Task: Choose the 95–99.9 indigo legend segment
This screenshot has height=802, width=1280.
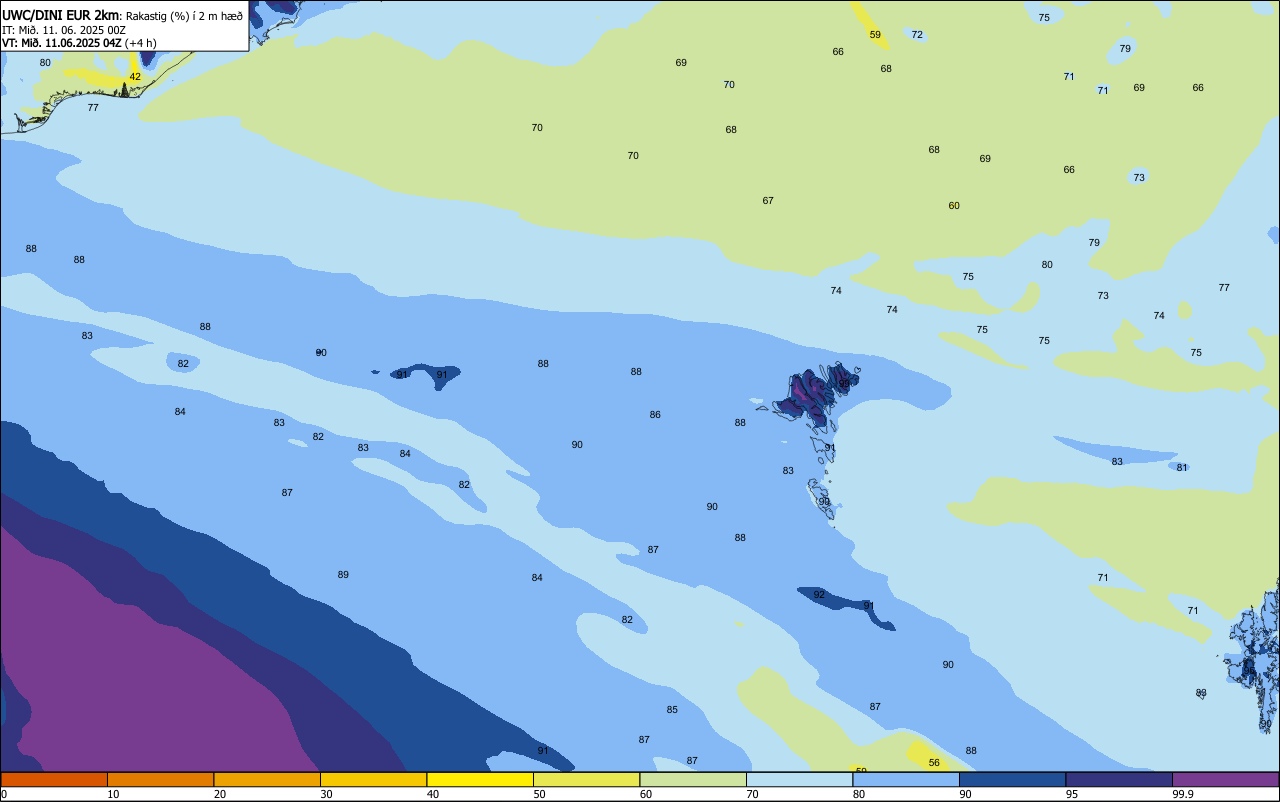Action: coord(1119,779)
